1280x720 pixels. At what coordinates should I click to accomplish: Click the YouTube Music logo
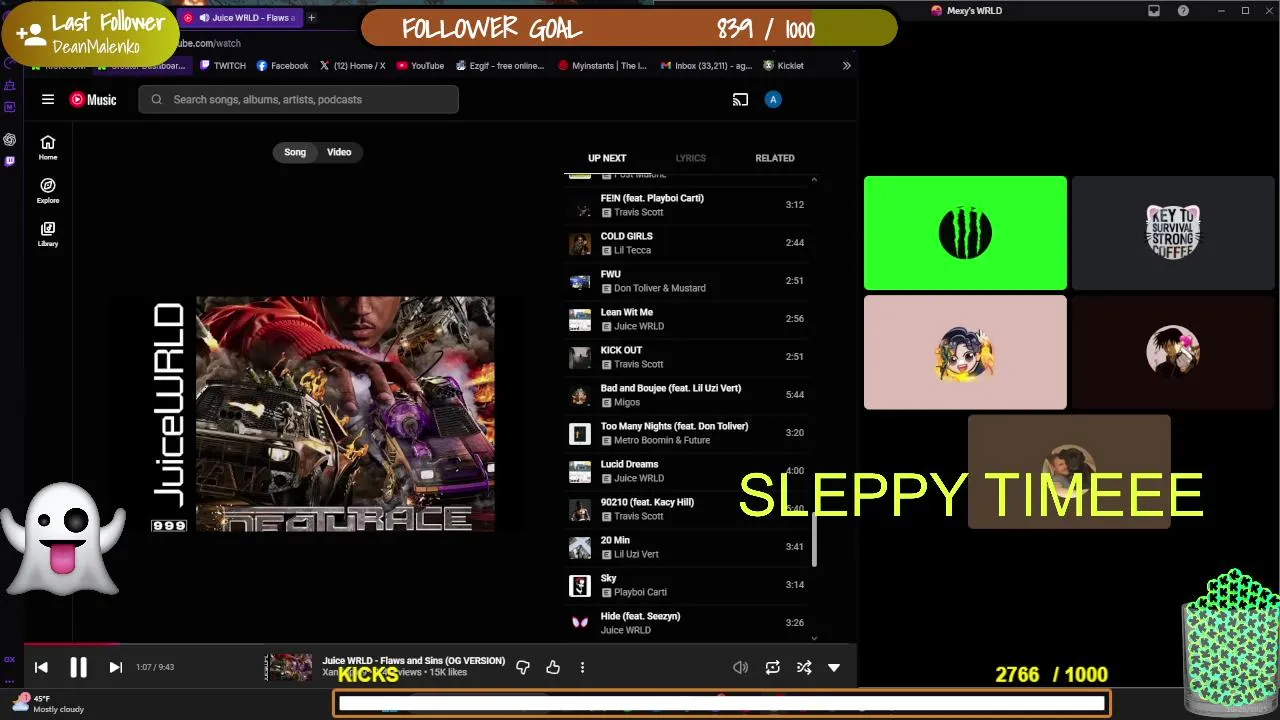pyautogui.click(x=93, y=99)
